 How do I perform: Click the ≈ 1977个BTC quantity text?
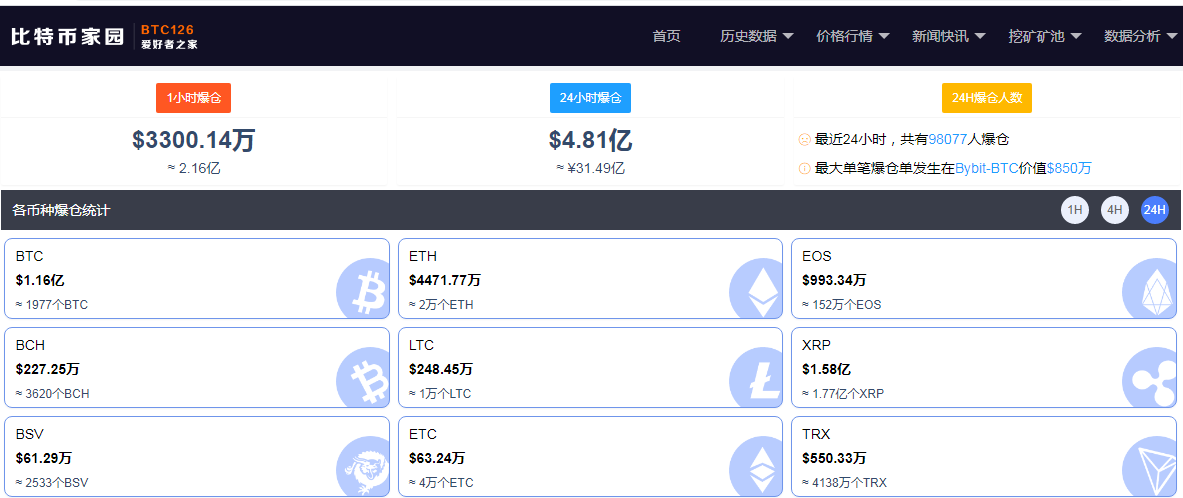coord(51,306)
